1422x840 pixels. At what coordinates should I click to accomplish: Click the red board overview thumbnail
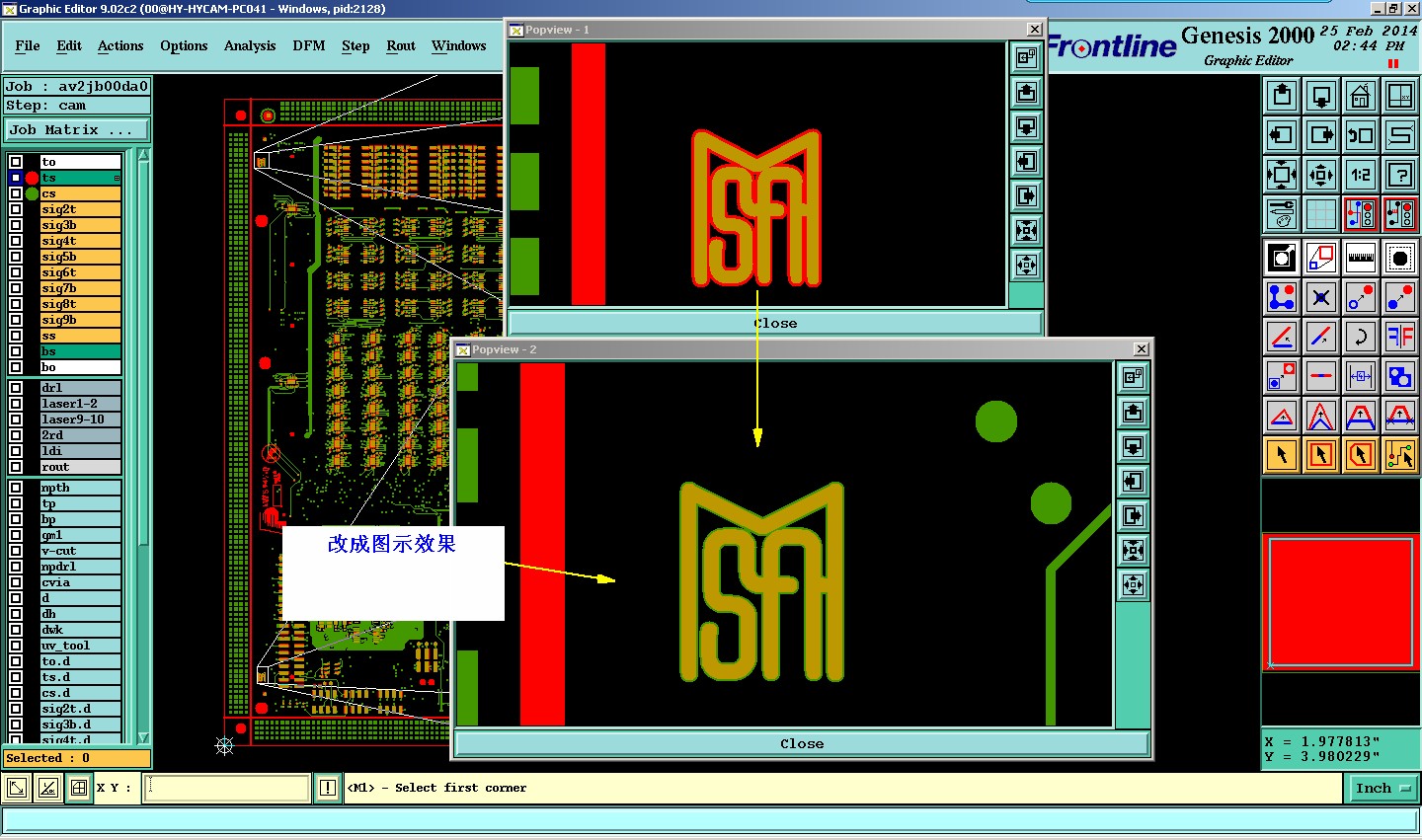1340,602
